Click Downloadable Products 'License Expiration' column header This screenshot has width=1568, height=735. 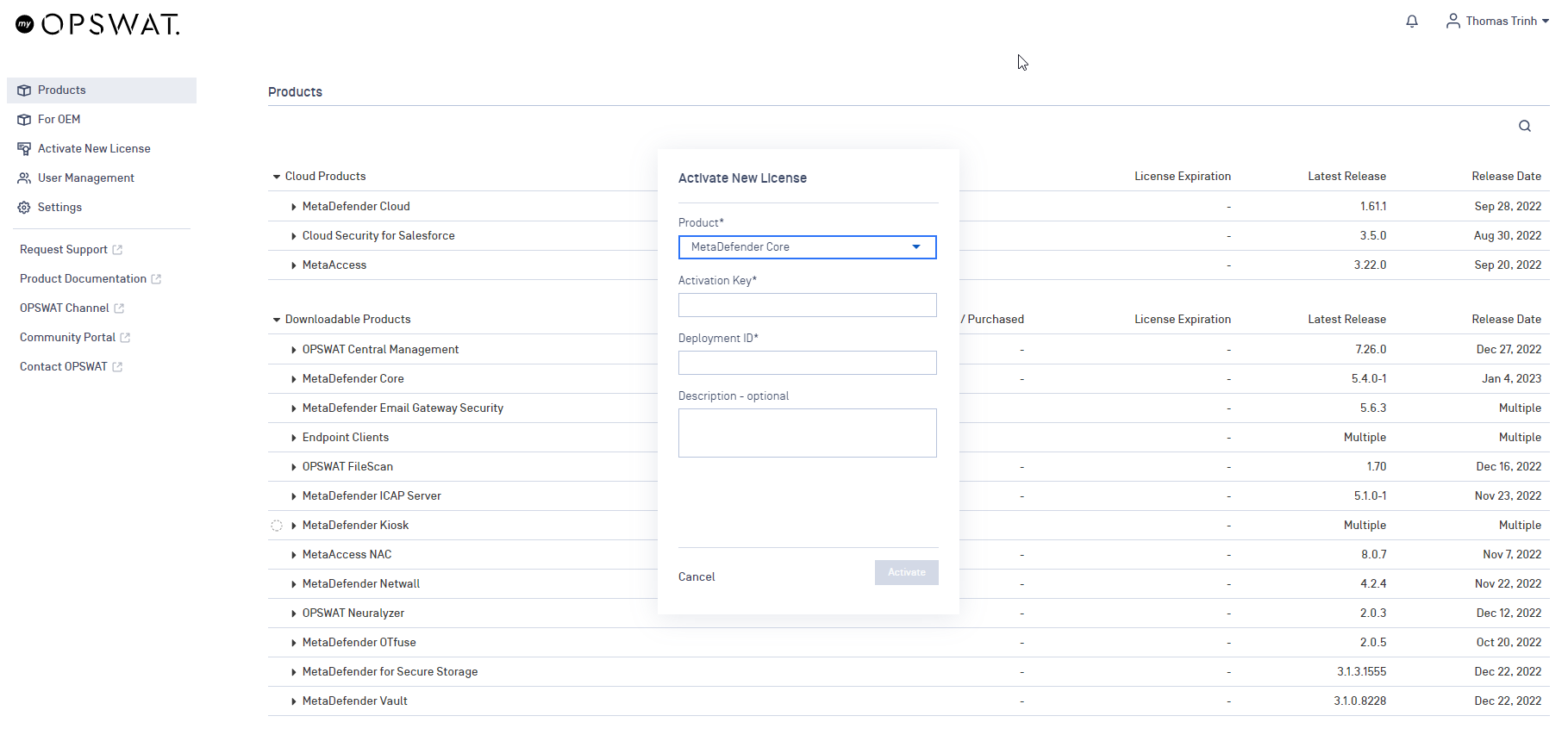point(1183,320)
